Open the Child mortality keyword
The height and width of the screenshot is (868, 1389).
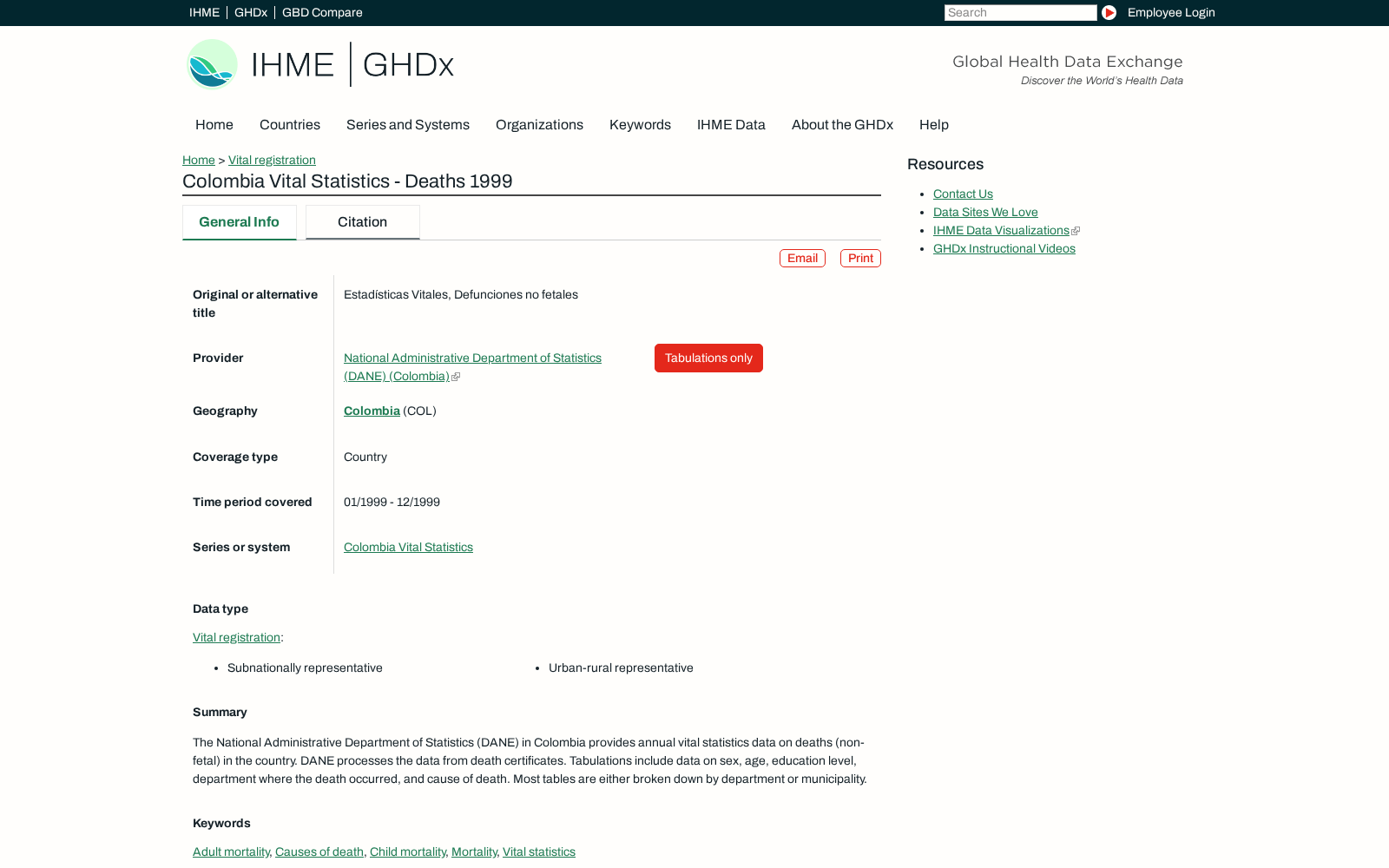pos(408,852)
